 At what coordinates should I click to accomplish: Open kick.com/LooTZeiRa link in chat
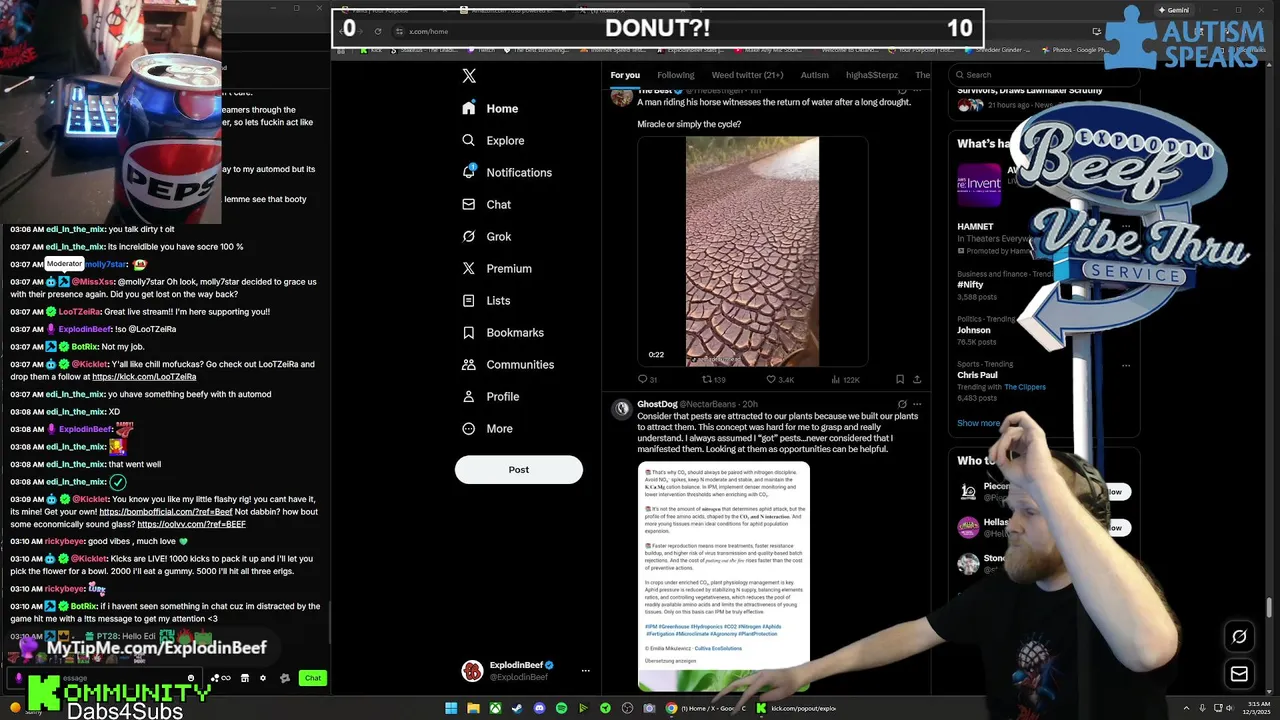[144, 377]
